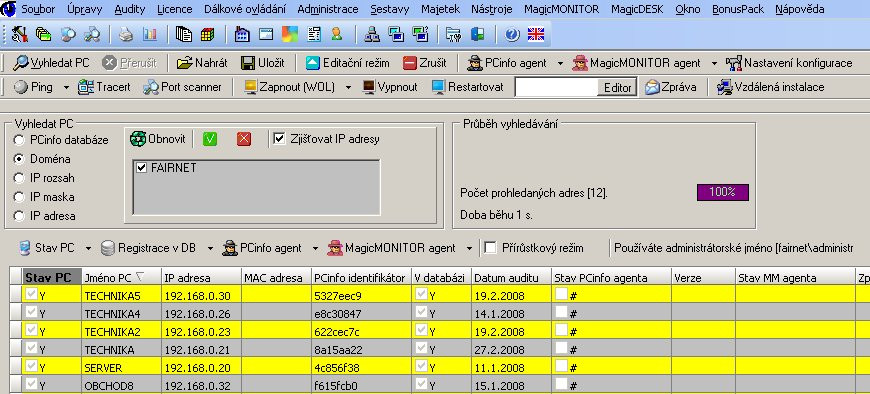Click the purple 100% progress bar
Image resolution: width=870 pixels, height=394 pixels.
click(722, 193)
